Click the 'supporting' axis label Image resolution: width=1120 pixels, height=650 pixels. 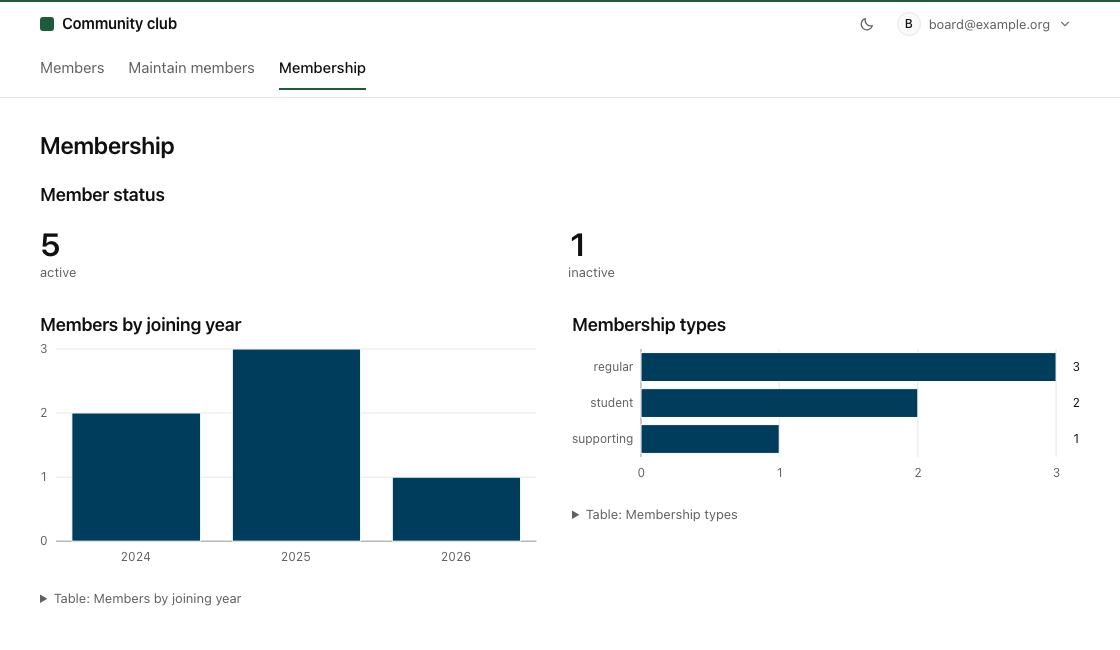(x=602, y=439)
